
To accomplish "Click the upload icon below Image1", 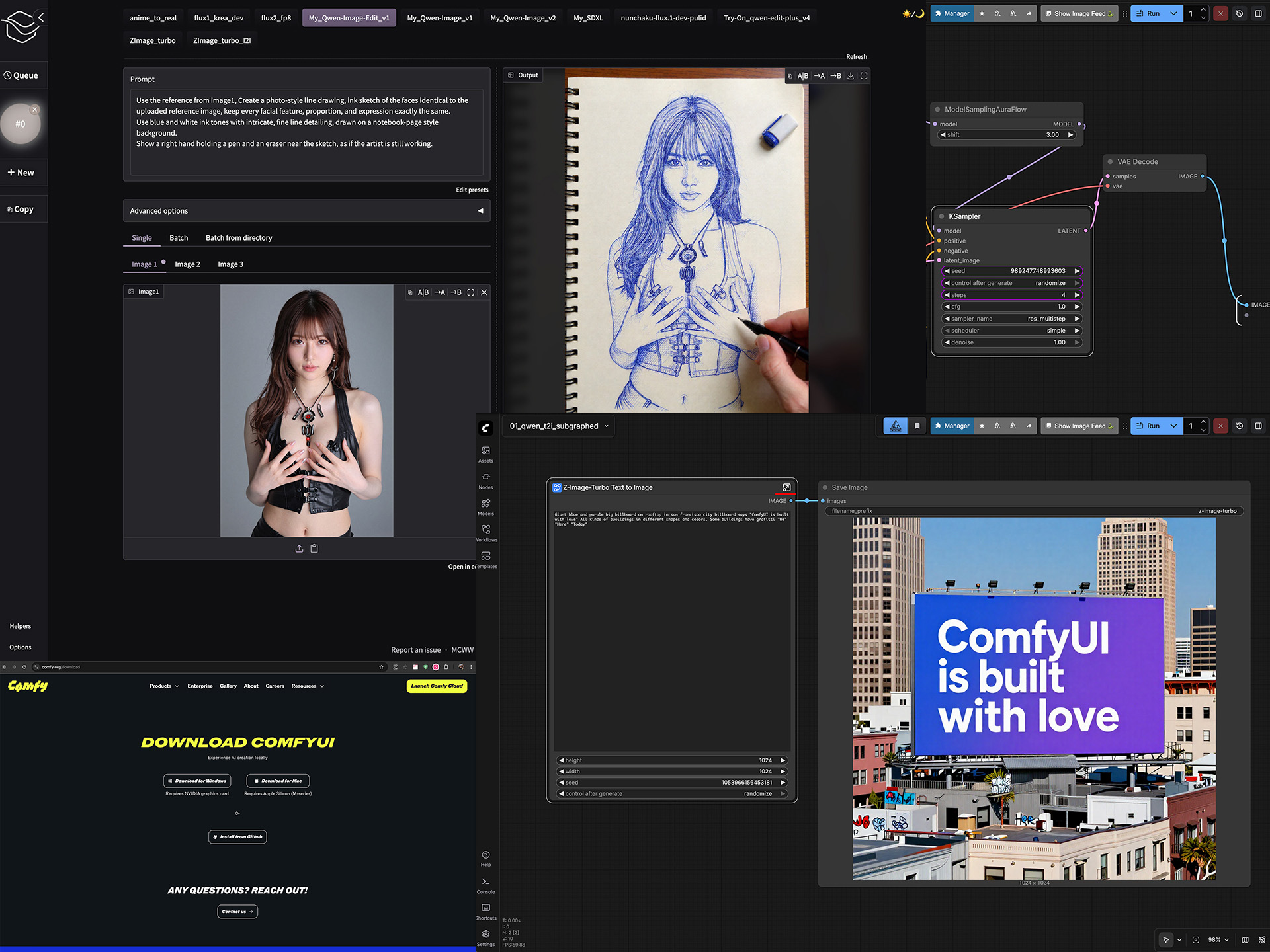I will point(299,549).
